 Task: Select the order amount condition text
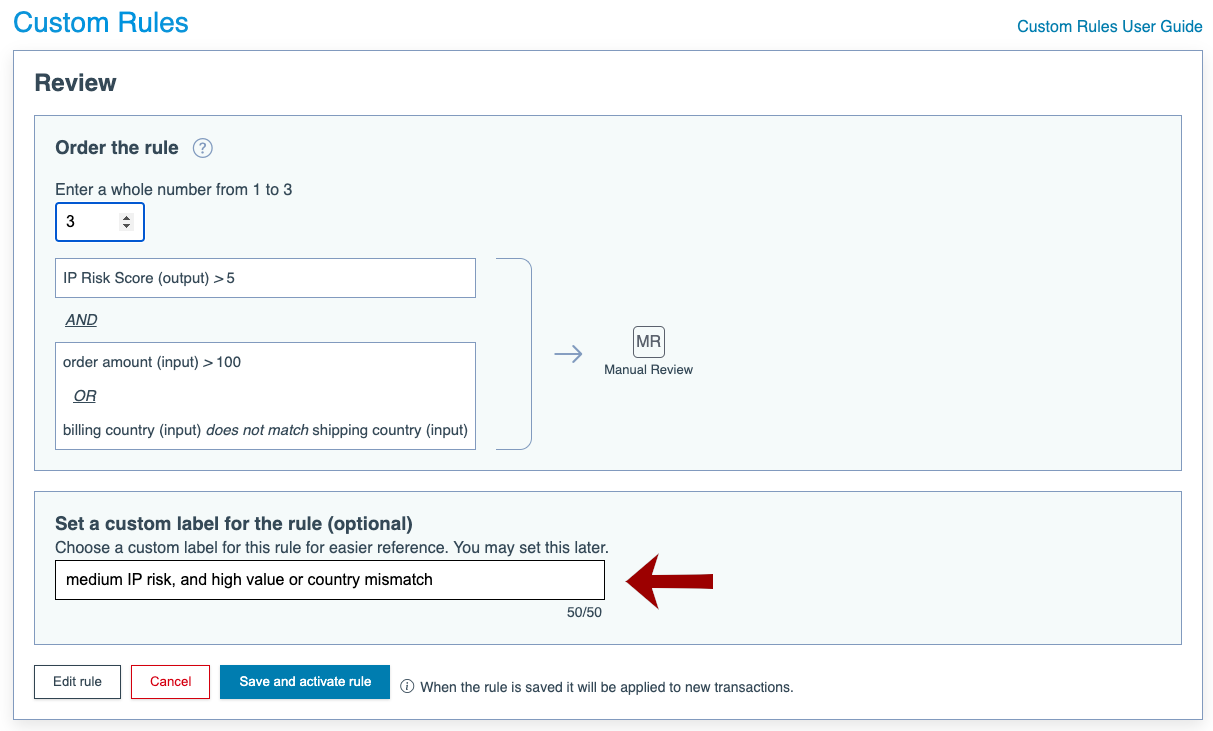click(152, 362)
